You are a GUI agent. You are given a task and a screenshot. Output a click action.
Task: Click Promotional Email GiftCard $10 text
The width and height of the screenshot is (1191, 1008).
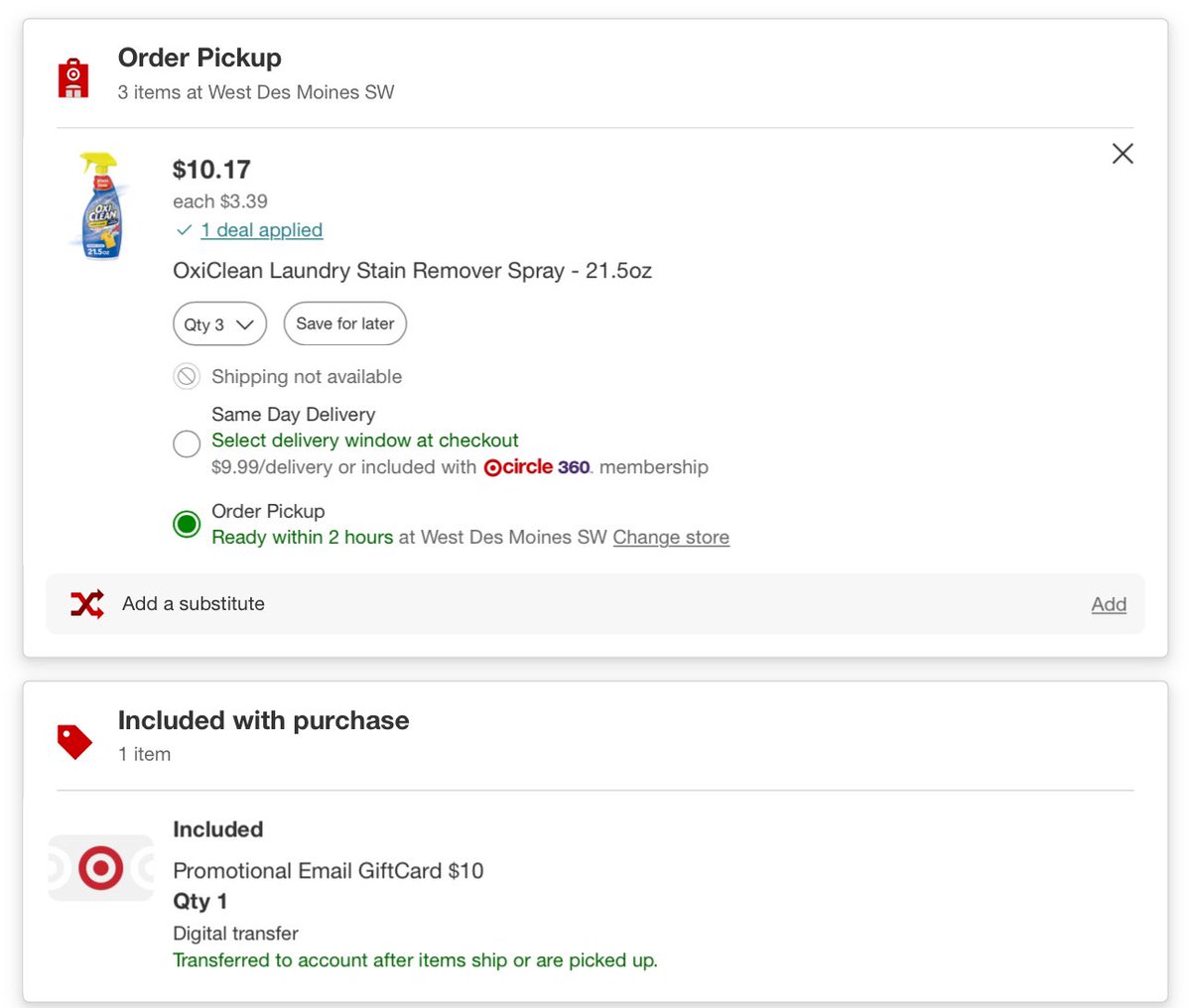328,871
